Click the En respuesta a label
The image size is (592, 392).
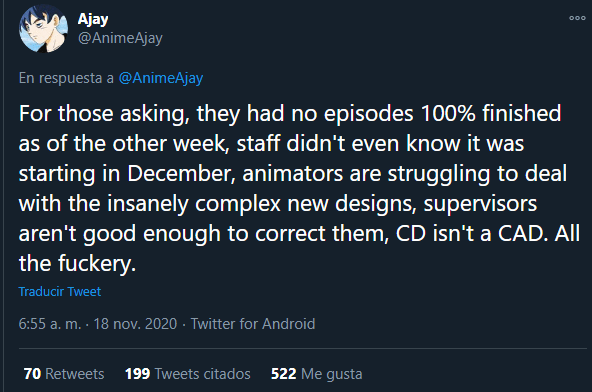click(66, 78)
